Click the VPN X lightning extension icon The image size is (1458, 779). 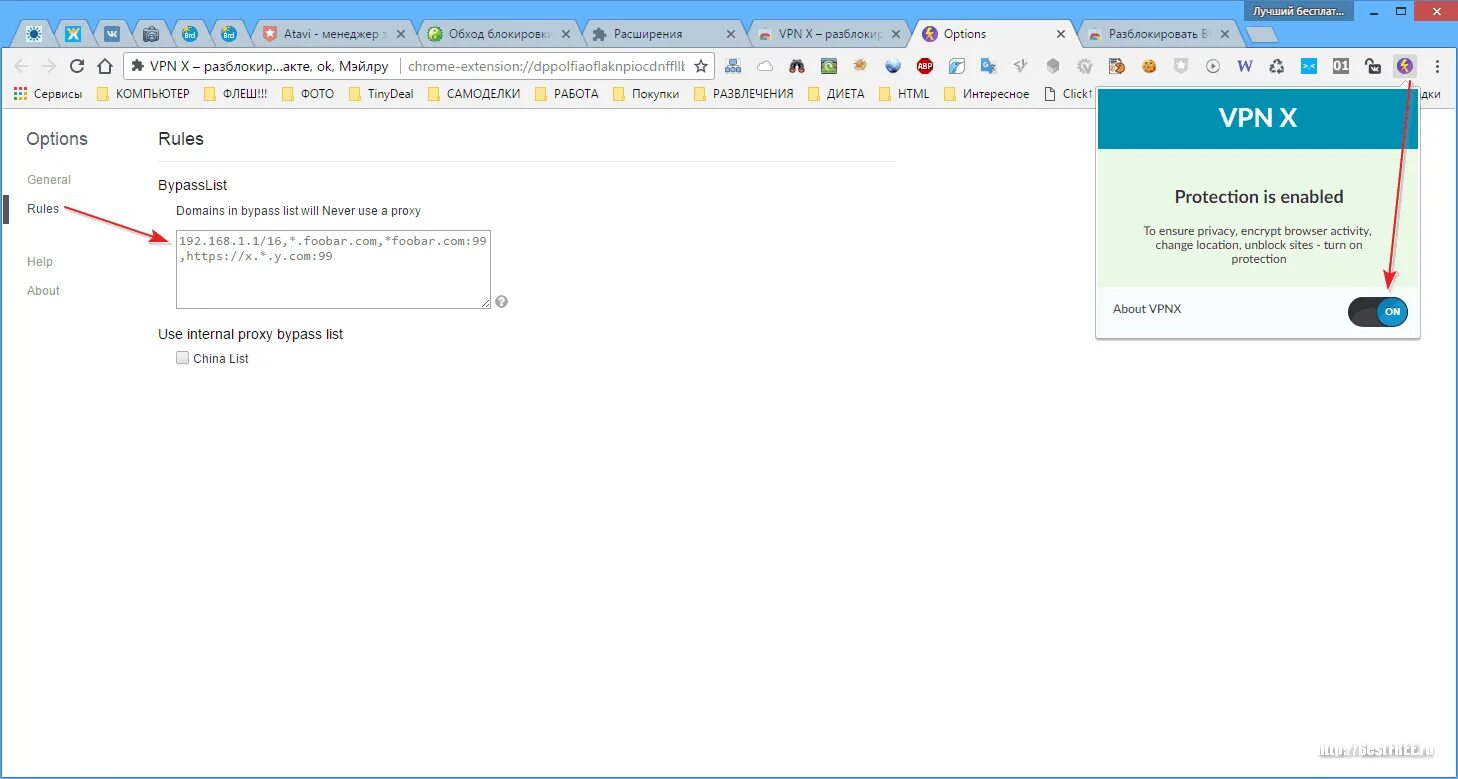(x=1405, y=67)
